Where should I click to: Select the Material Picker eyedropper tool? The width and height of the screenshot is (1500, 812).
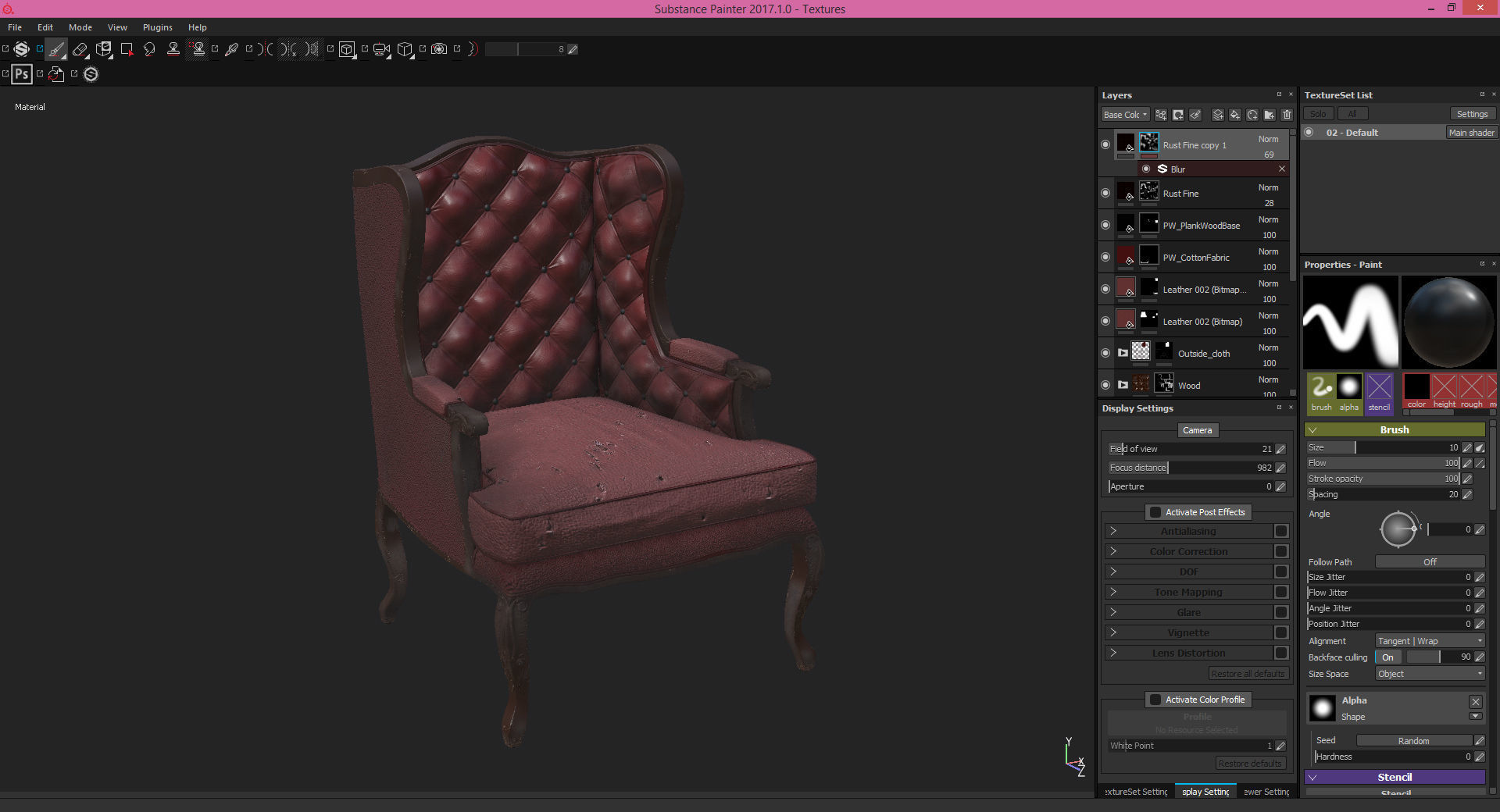coord(231,50)
